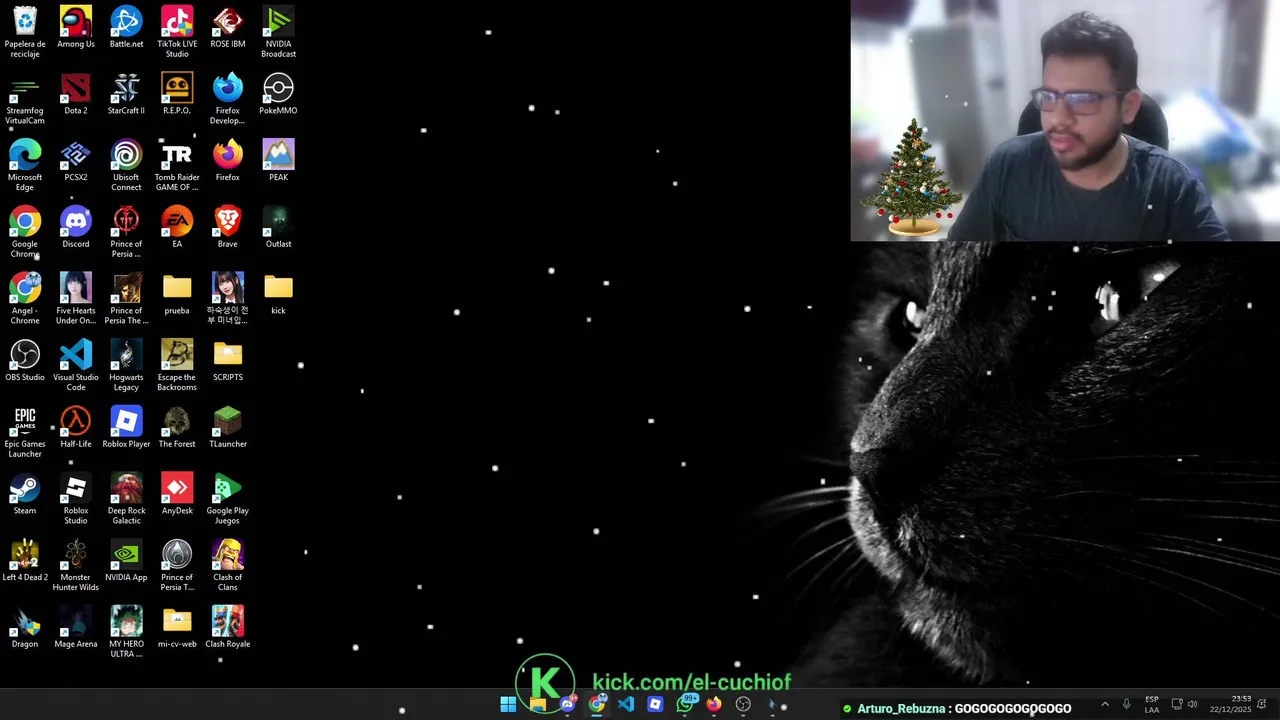Select the Discord desktop icon
This screenshot has height=720, width=1280.
pos(76,228)
